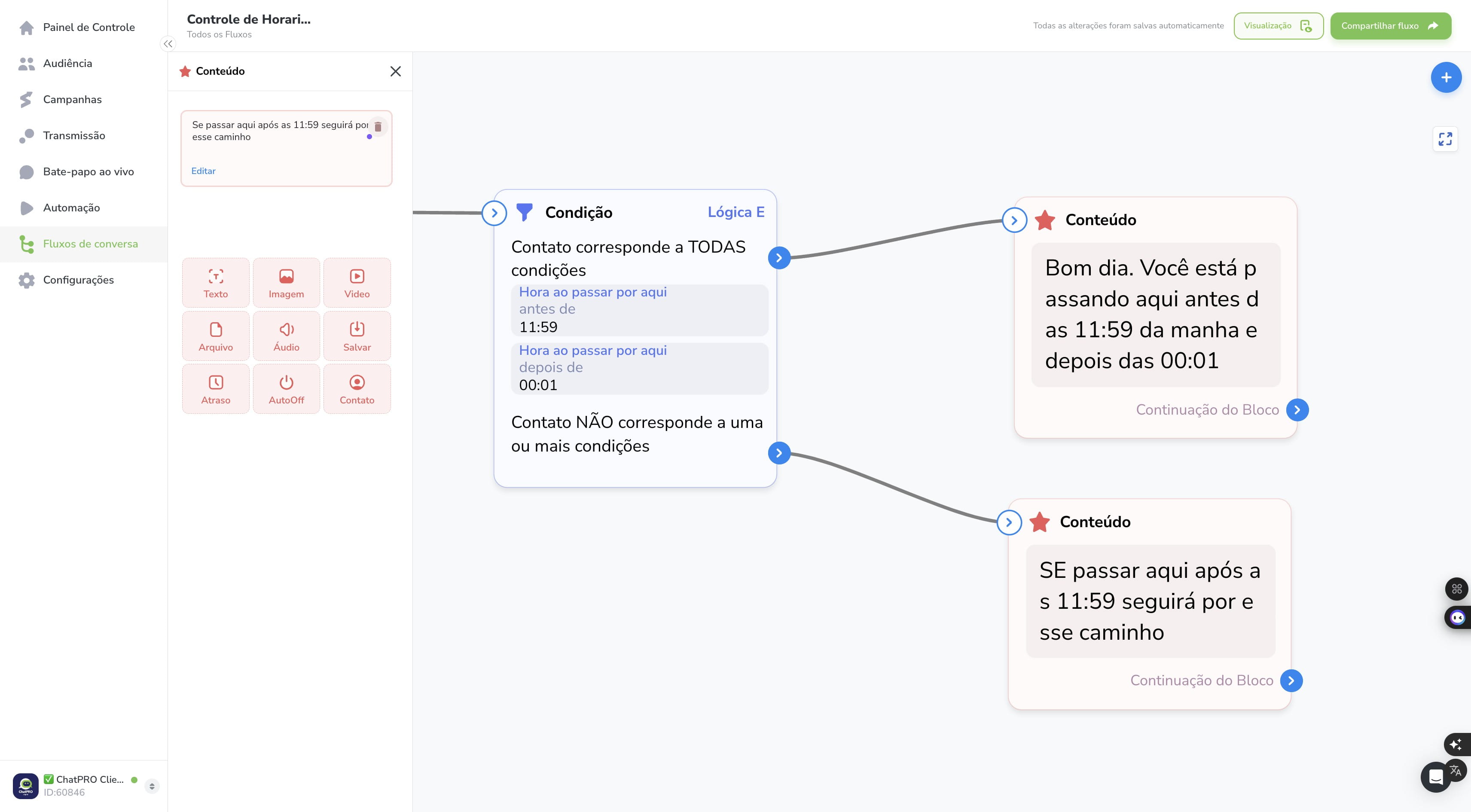Image resolution: width=1471 pixels, height=812 pixels.
Task: Click TODAS condições output arrow
Action: coord(779,257)
